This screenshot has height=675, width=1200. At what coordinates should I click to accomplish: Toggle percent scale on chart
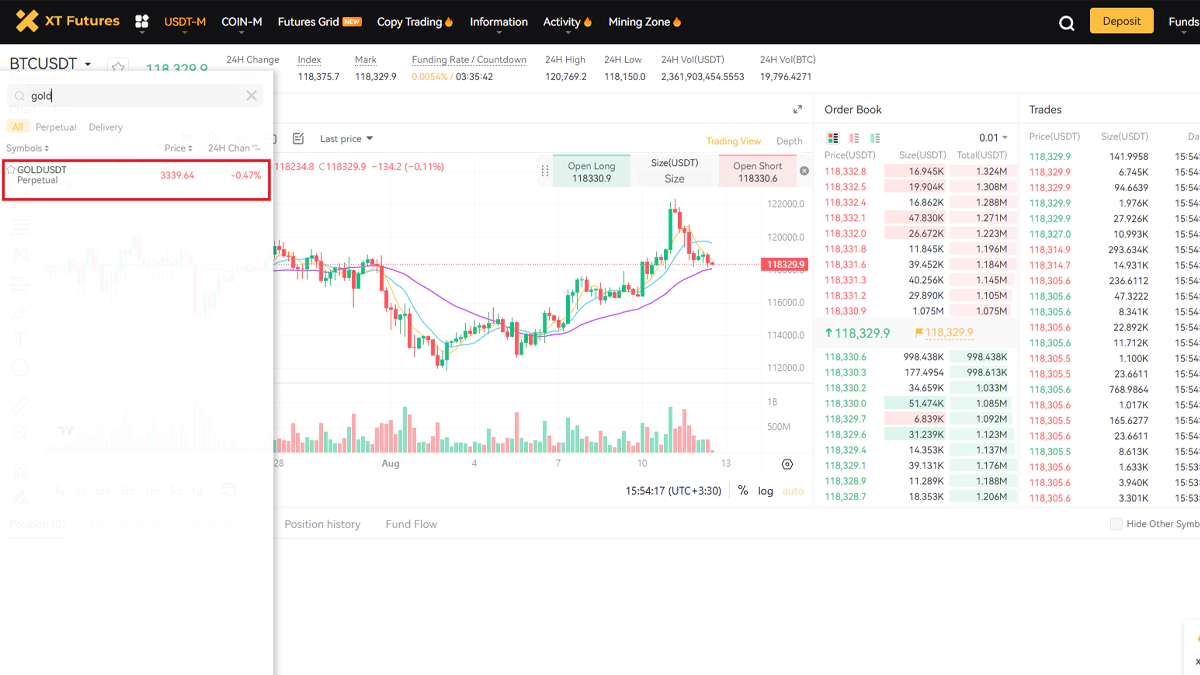[x=743, y=491]
